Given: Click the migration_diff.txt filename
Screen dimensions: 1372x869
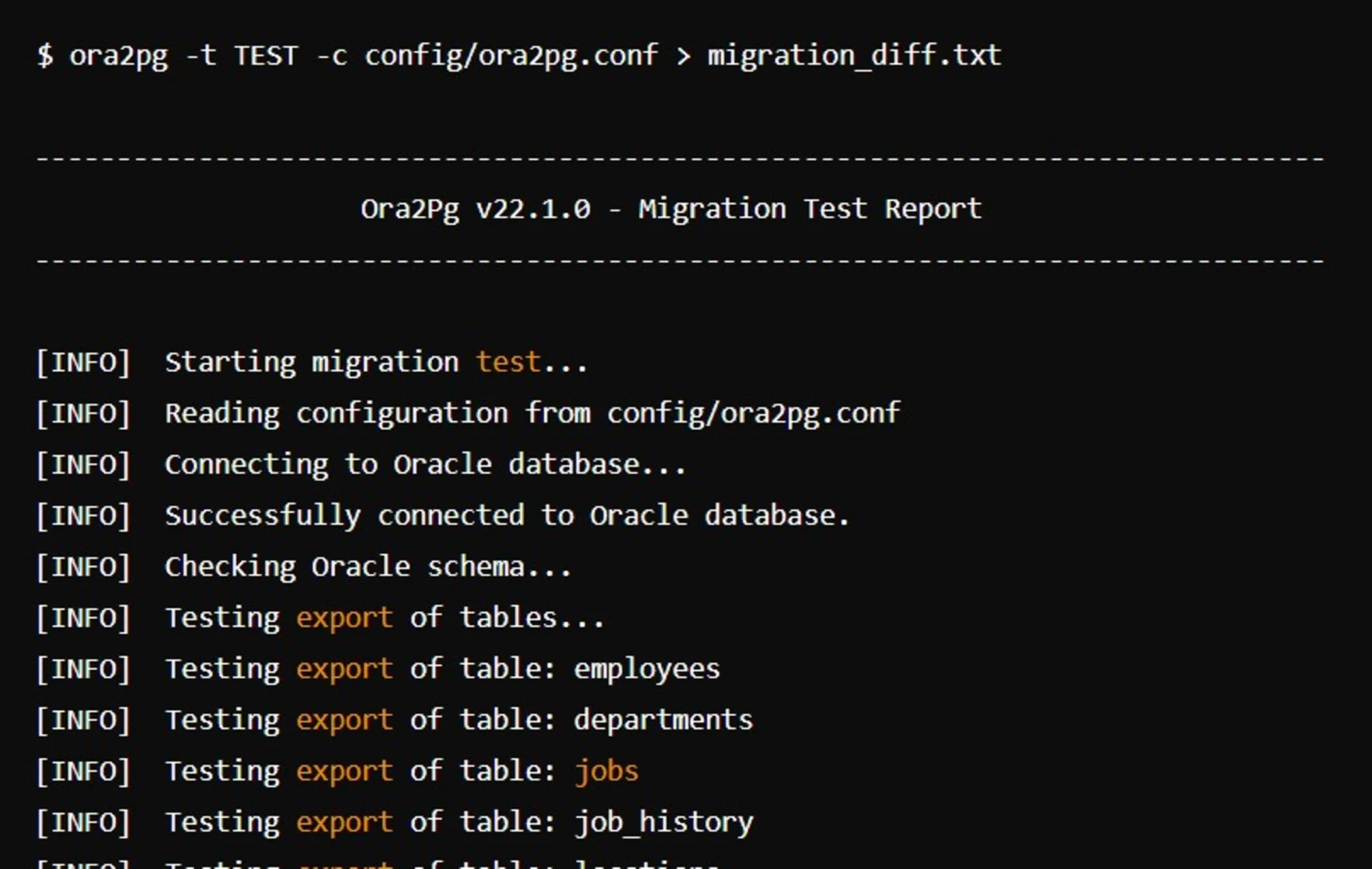Looking at the screenshot, I should pyautogui.click(x=850, y=54).
